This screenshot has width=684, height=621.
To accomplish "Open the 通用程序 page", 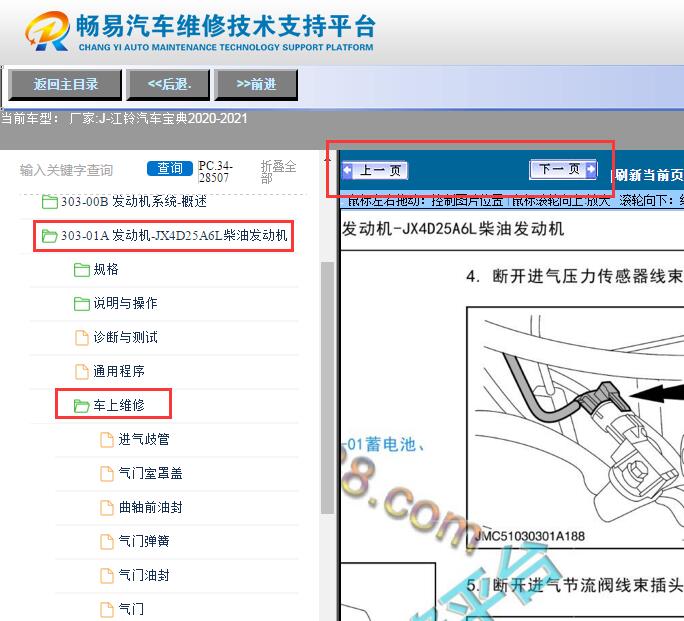I will [x=119, y=372].
